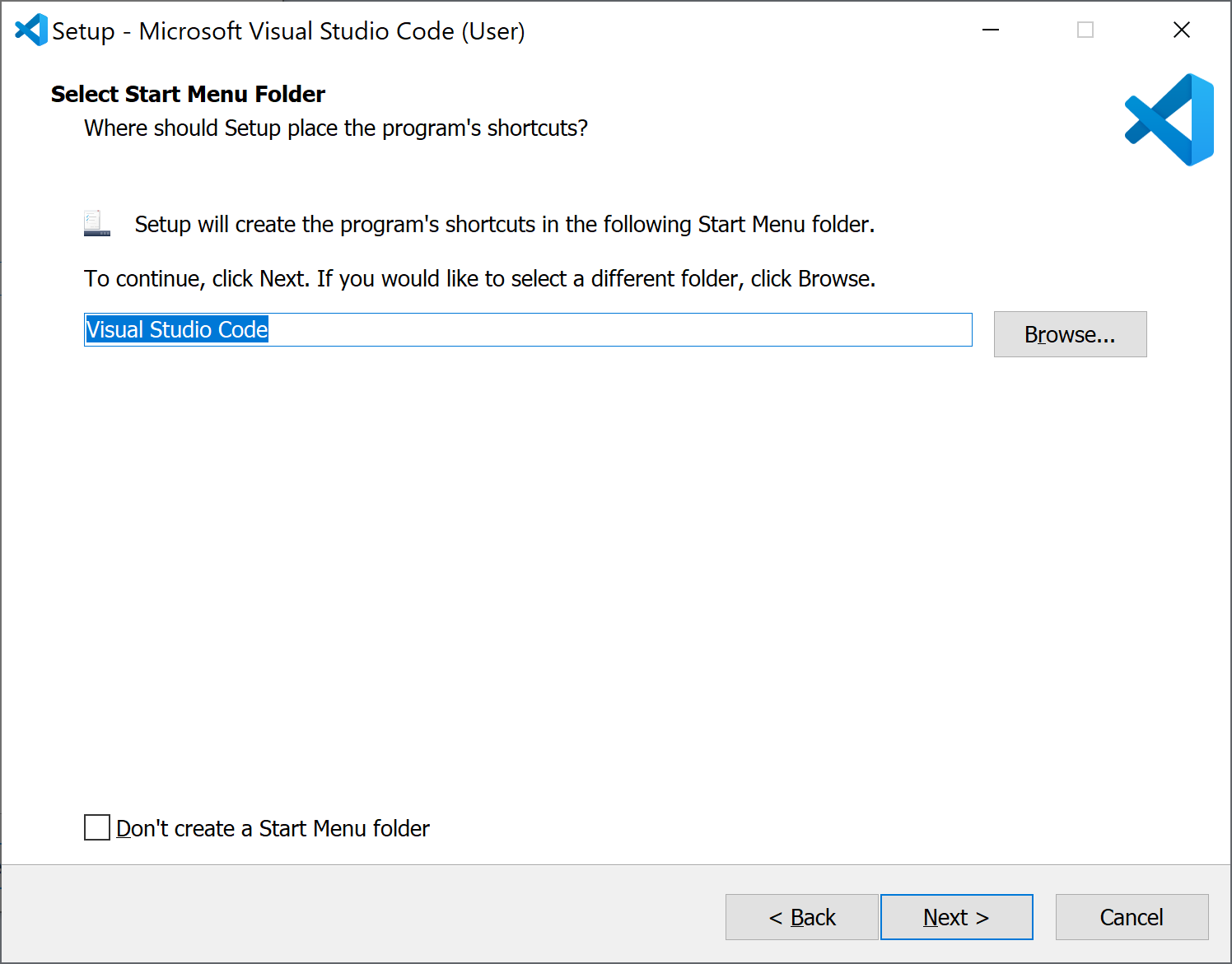Click the Start Menu folder icon
This screenshot has height=964, width=1232.
[x=96, y=223]
